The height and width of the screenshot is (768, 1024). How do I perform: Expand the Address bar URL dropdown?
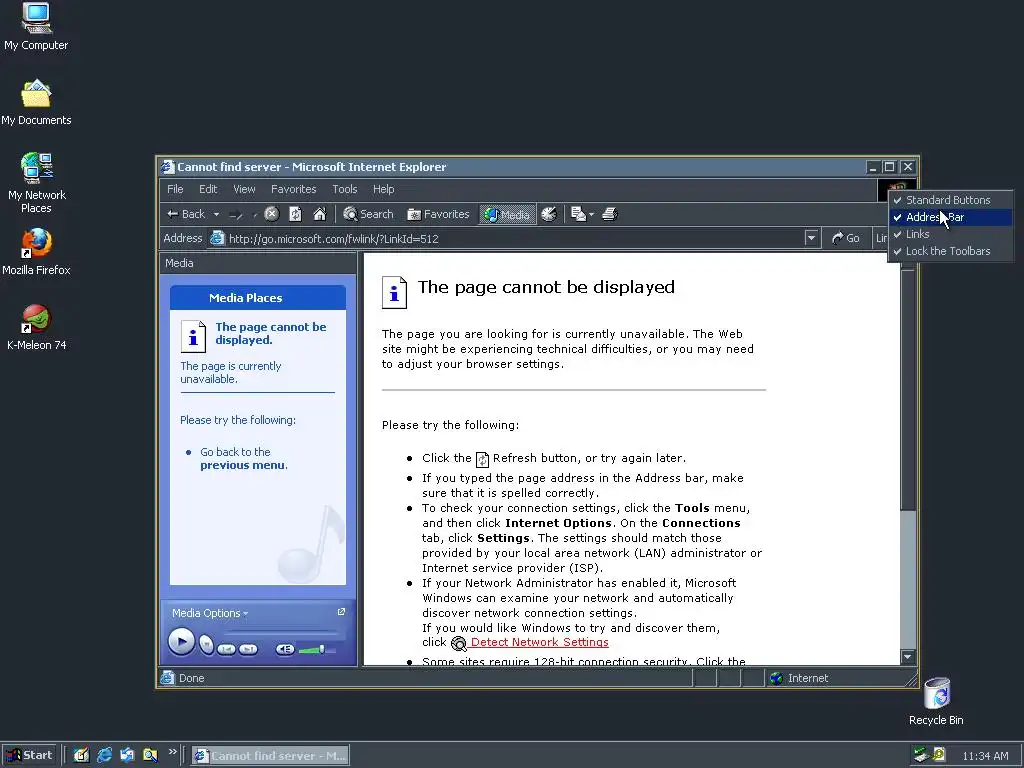[x=811, y=238]
